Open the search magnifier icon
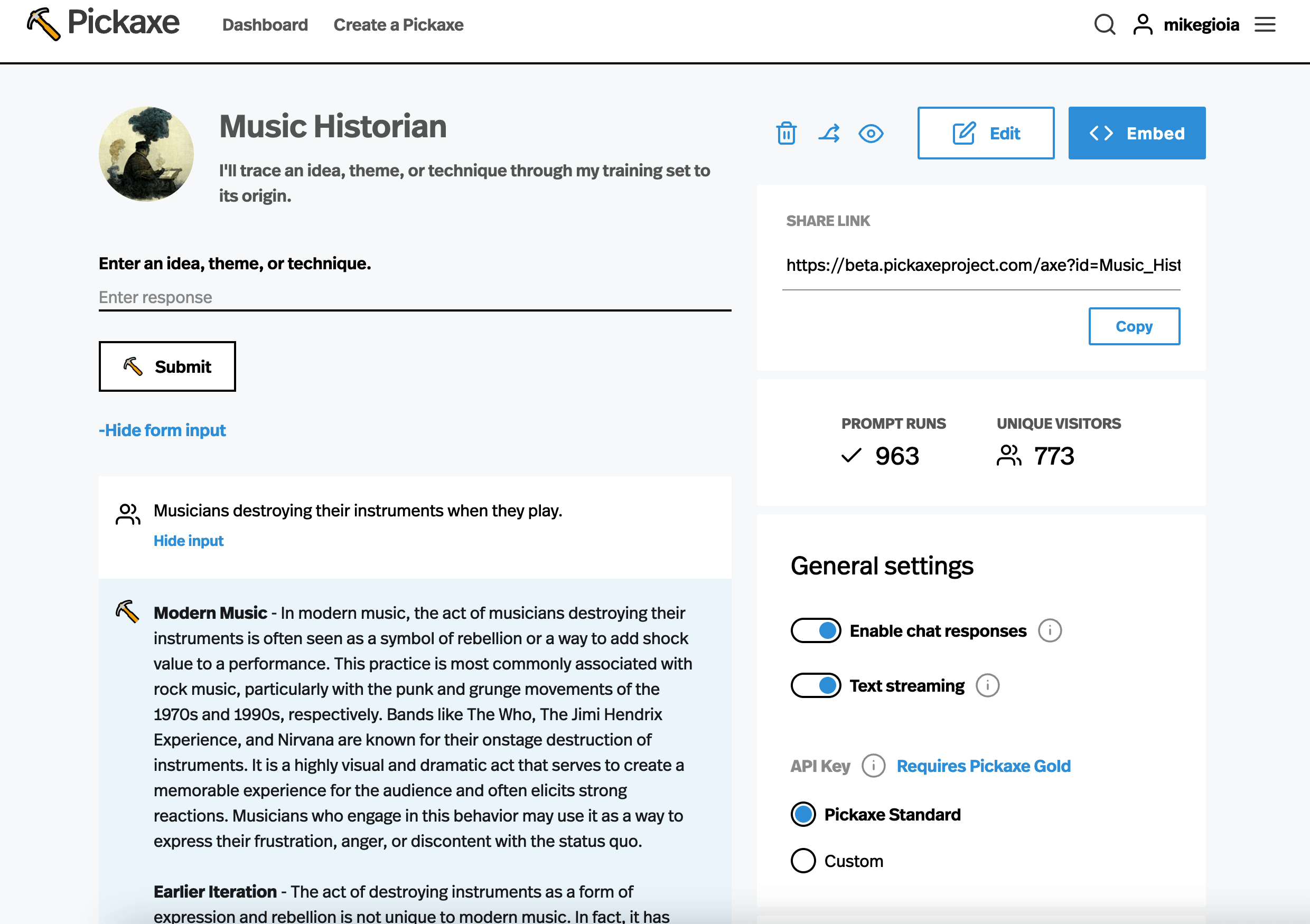The height and width of the screenshot is (924, 1310). pos(1104,24)
